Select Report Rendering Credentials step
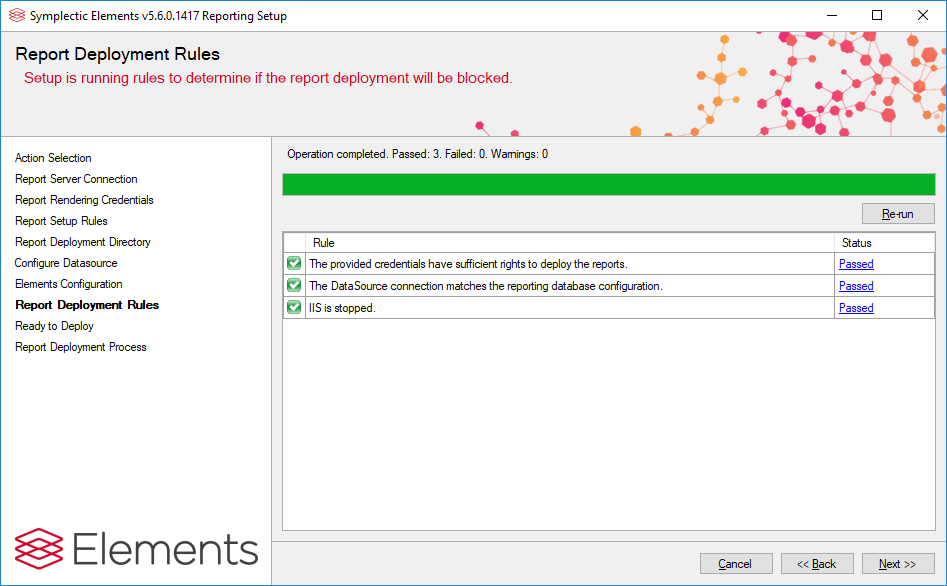947x586 pixels. (x=84, y=200)
